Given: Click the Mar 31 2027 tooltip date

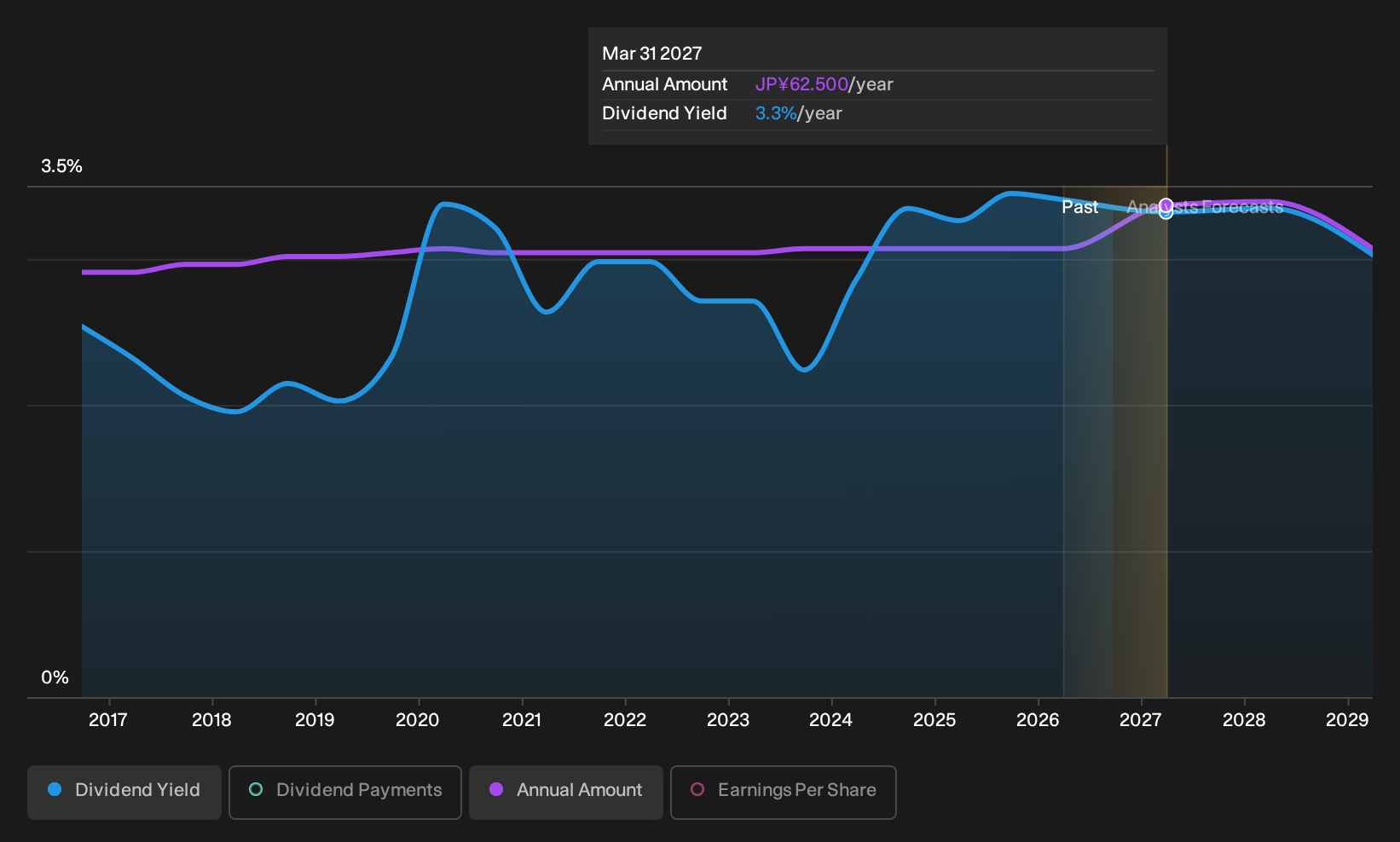Looking at the screenshot, I should pos(652,54).
